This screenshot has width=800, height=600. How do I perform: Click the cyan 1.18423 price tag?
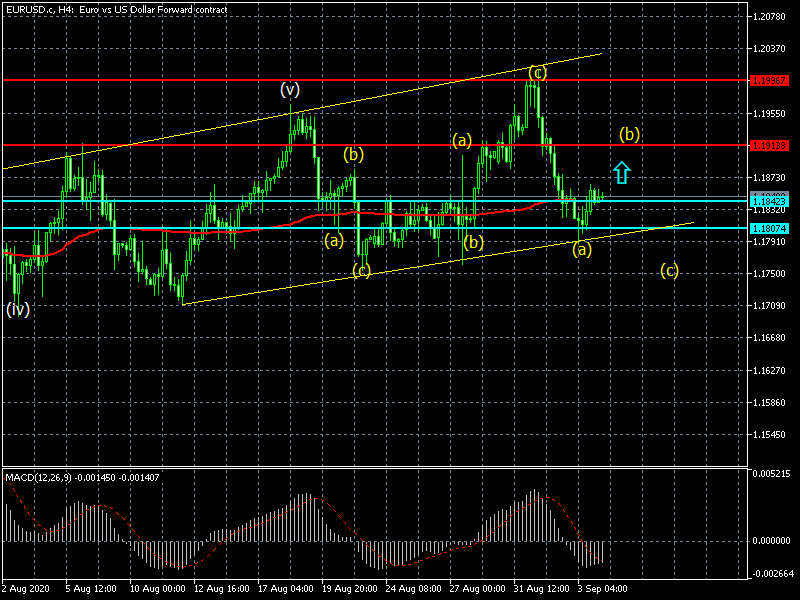[770, 201]
